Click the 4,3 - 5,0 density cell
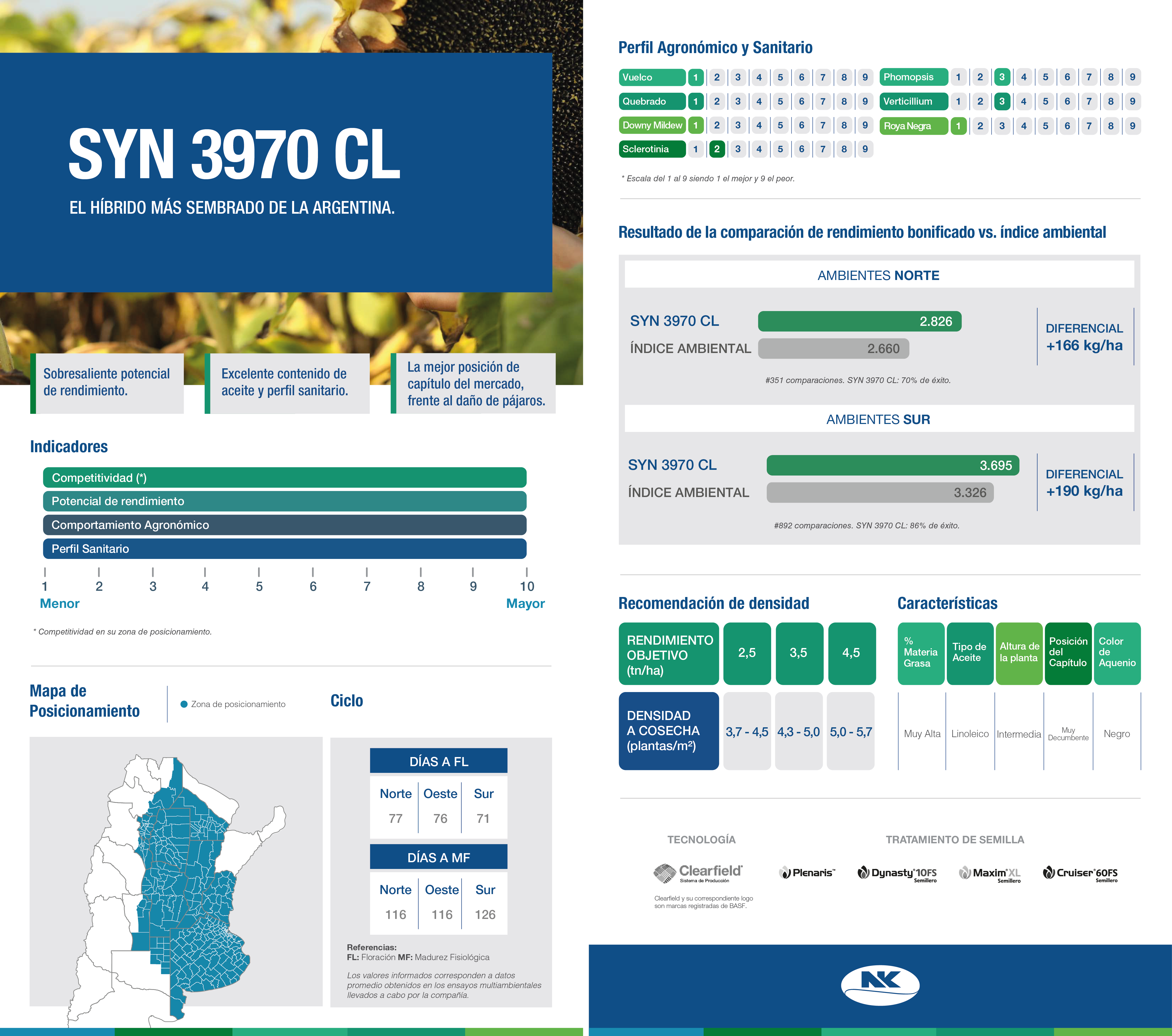The height and width of the screenshot is (1036, 1172). [x=799, y=731]
